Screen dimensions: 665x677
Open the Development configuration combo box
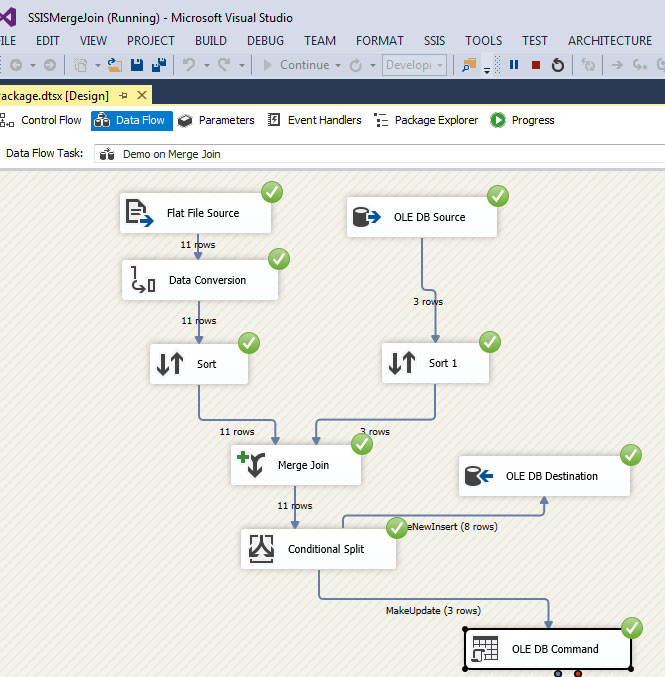pyautogui.click(x=414, y=65)
